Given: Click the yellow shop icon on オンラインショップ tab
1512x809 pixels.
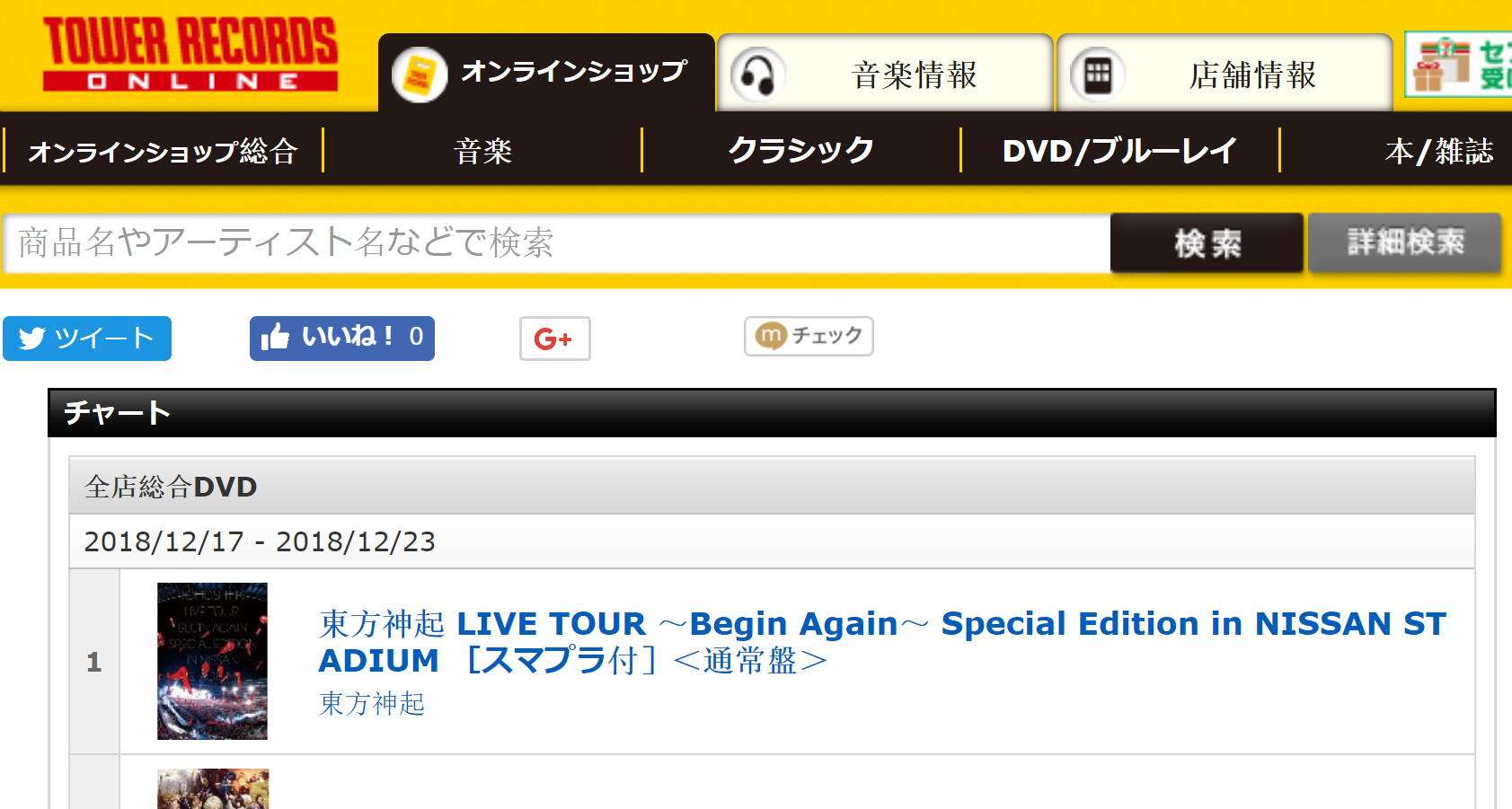Looking at the screenshot, I should coord(420,75).
